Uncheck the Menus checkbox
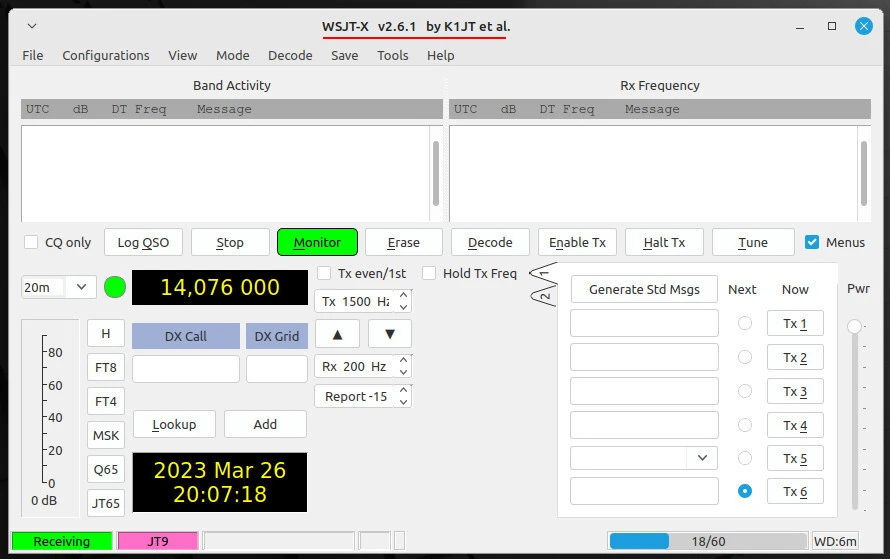890x559 pixels. coord(812,242)
